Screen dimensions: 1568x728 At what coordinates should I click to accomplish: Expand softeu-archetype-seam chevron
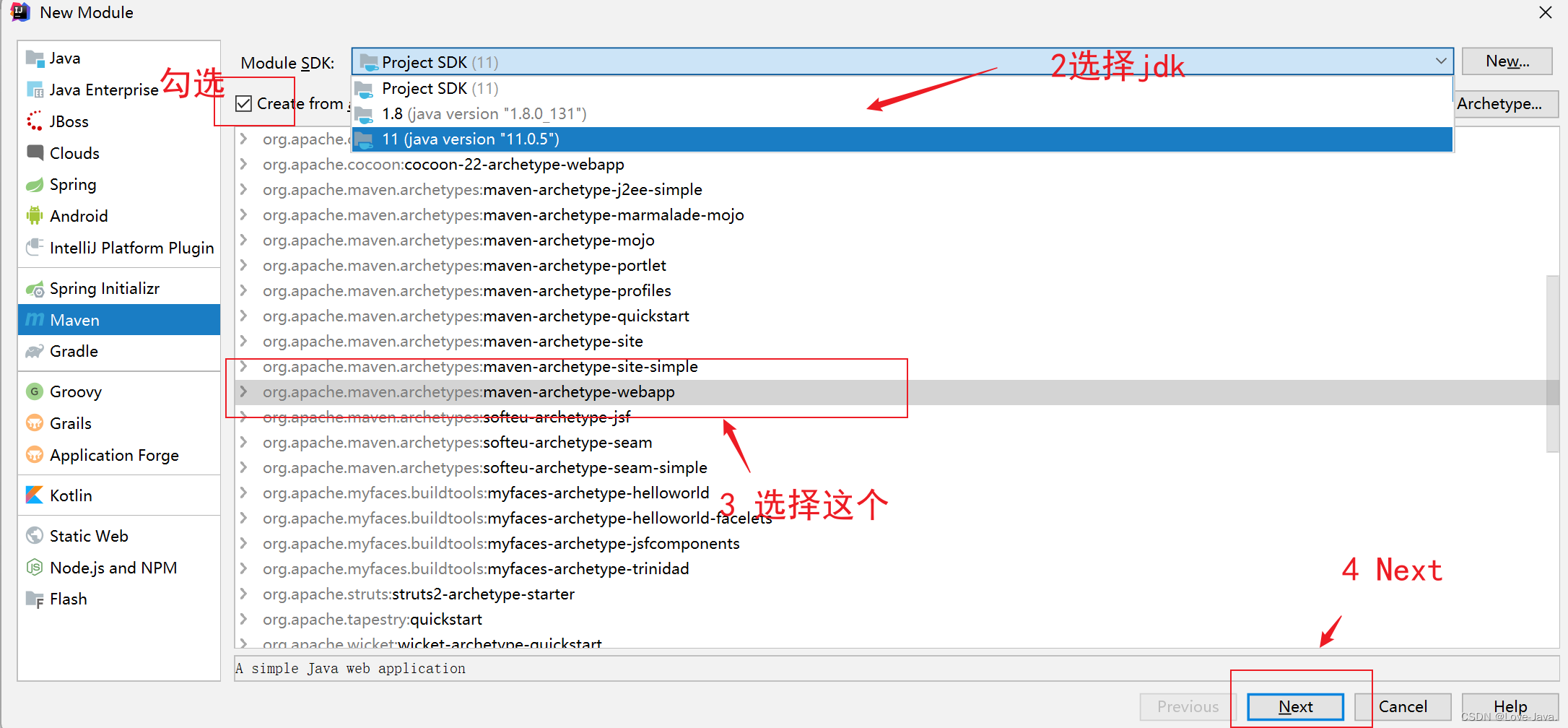(x=244, y=442)
